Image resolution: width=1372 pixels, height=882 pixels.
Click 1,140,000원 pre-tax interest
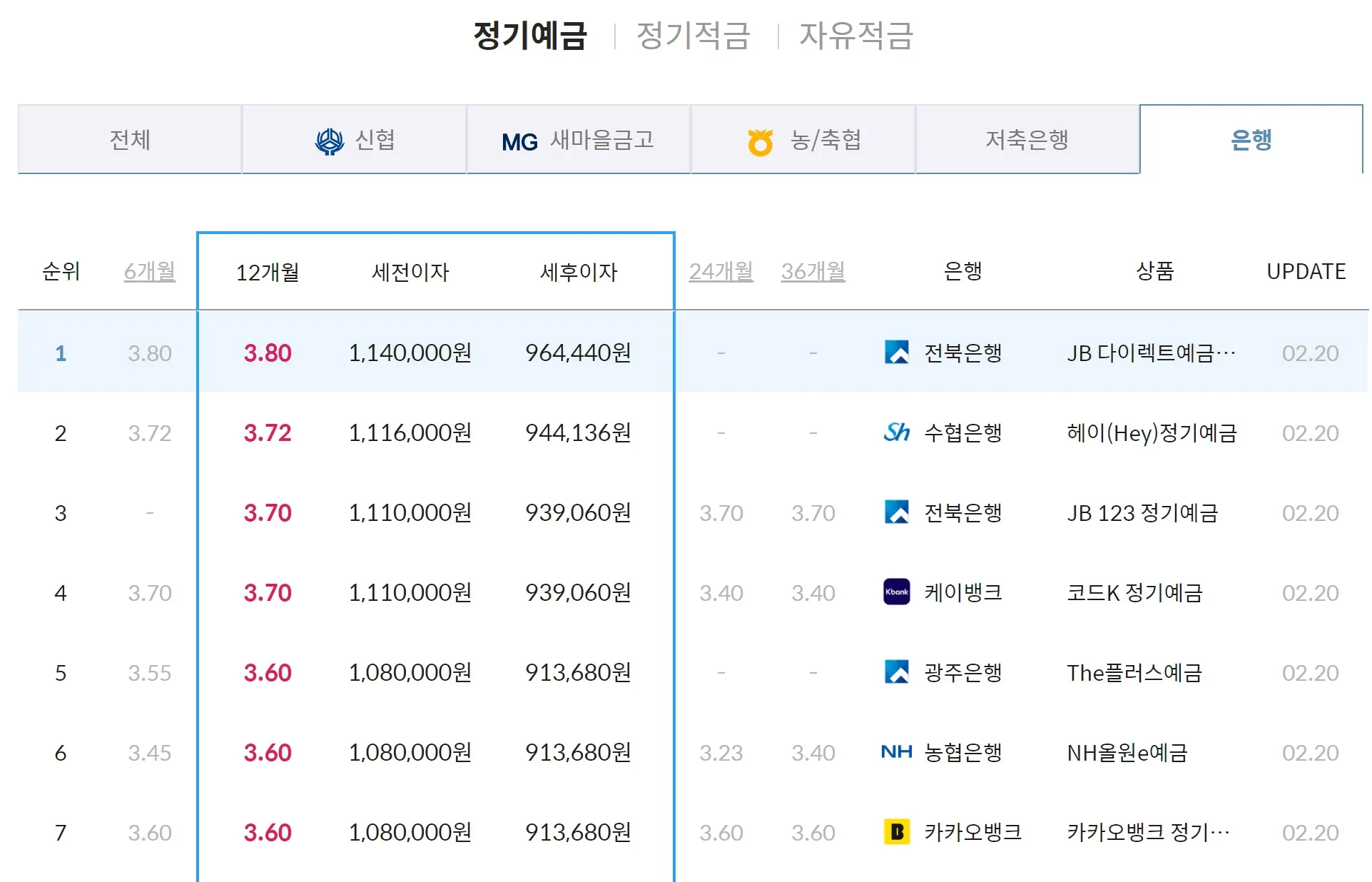[410, 353]
